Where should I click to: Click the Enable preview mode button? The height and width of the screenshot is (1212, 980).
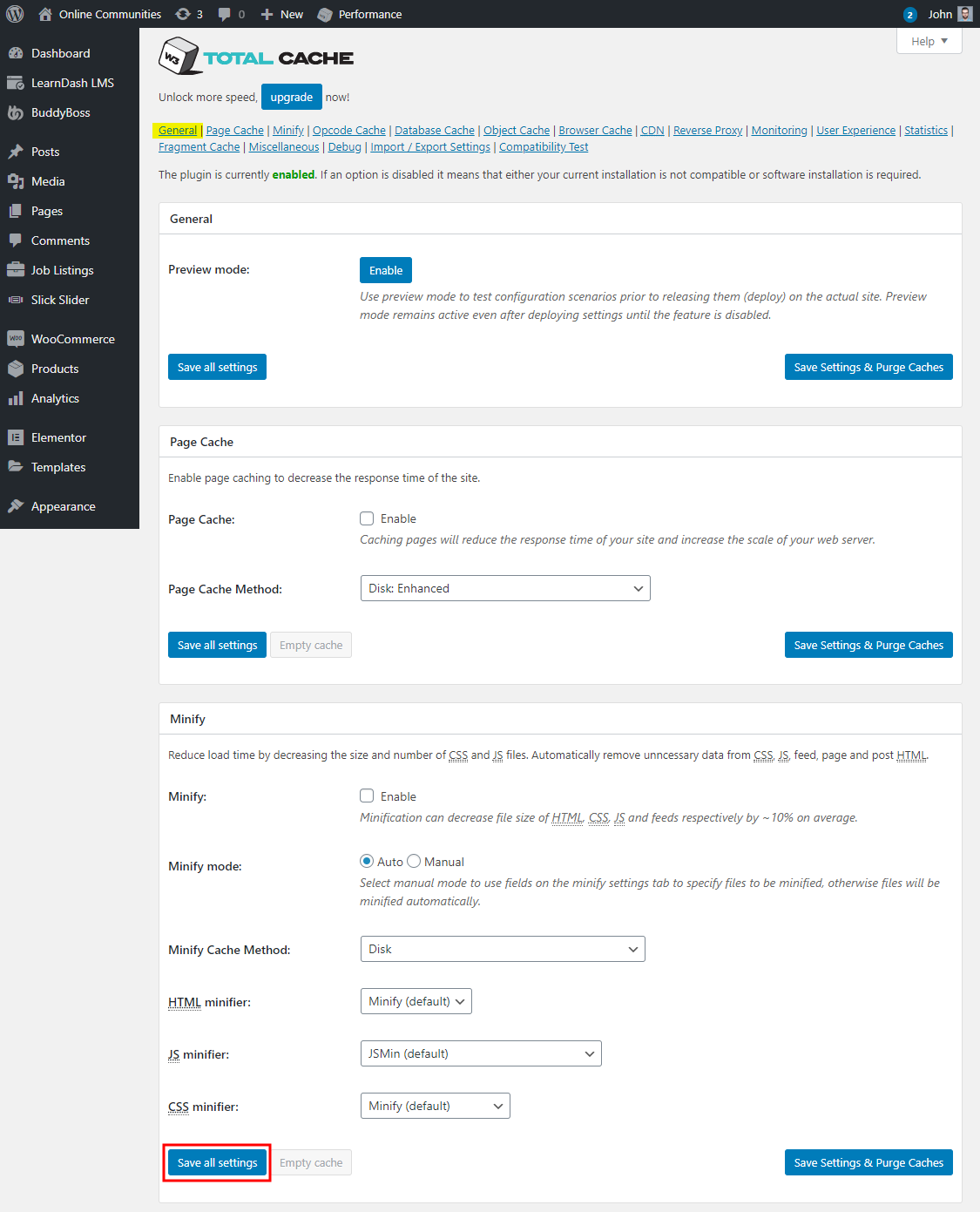point(386,270)
